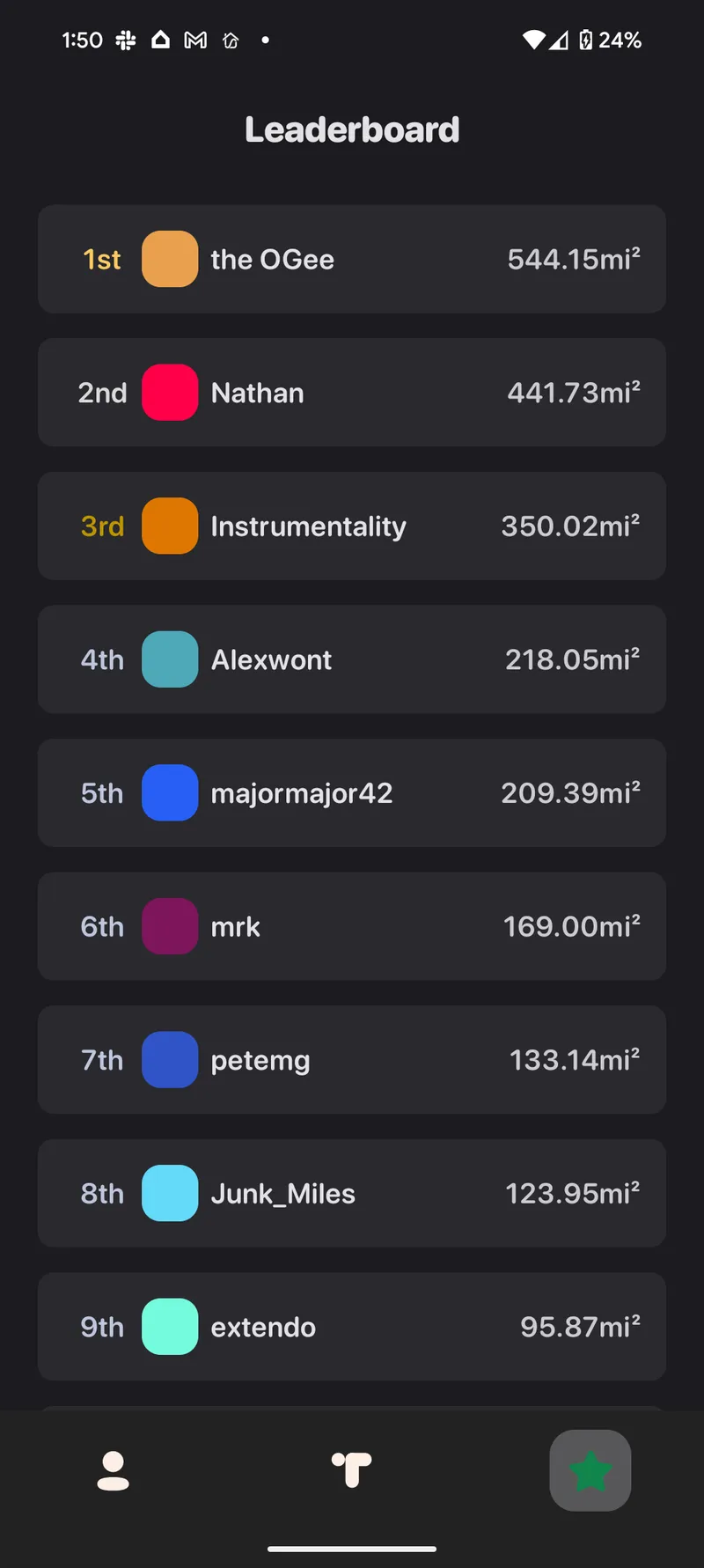Viewport: 704px width, 1568px height.
Task: Tap the purple swatch beside mrk
Action: tap(170, 926)
